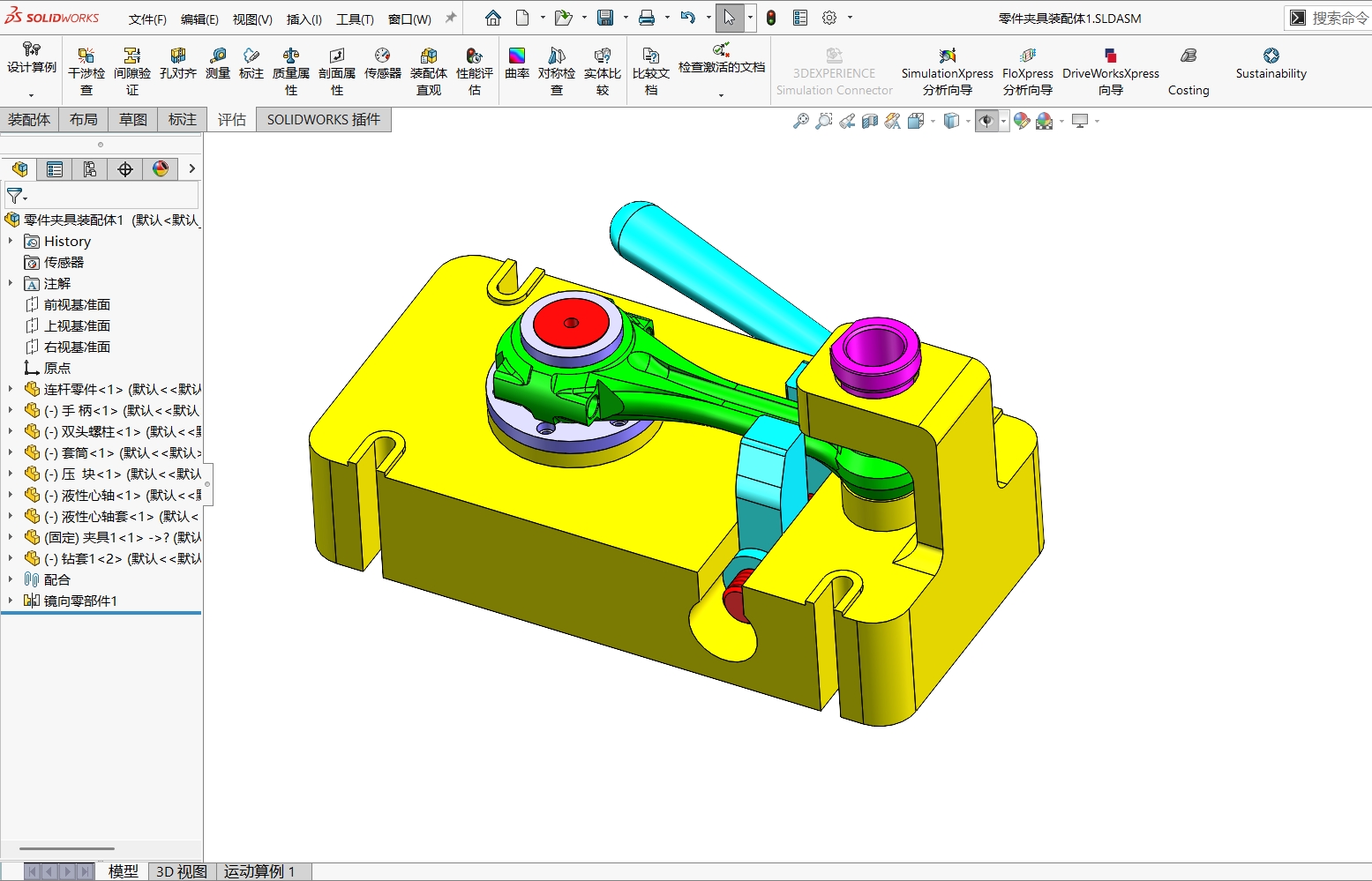The height and width of the screenshot is (881, 1372).
Task: Expand the 配合 mates folder
Action: click(x=11, y=579)
